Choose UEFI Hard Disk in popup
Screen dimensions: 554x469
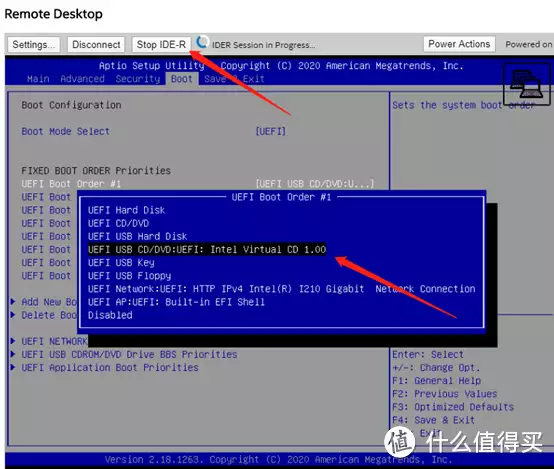click(126, 210)
